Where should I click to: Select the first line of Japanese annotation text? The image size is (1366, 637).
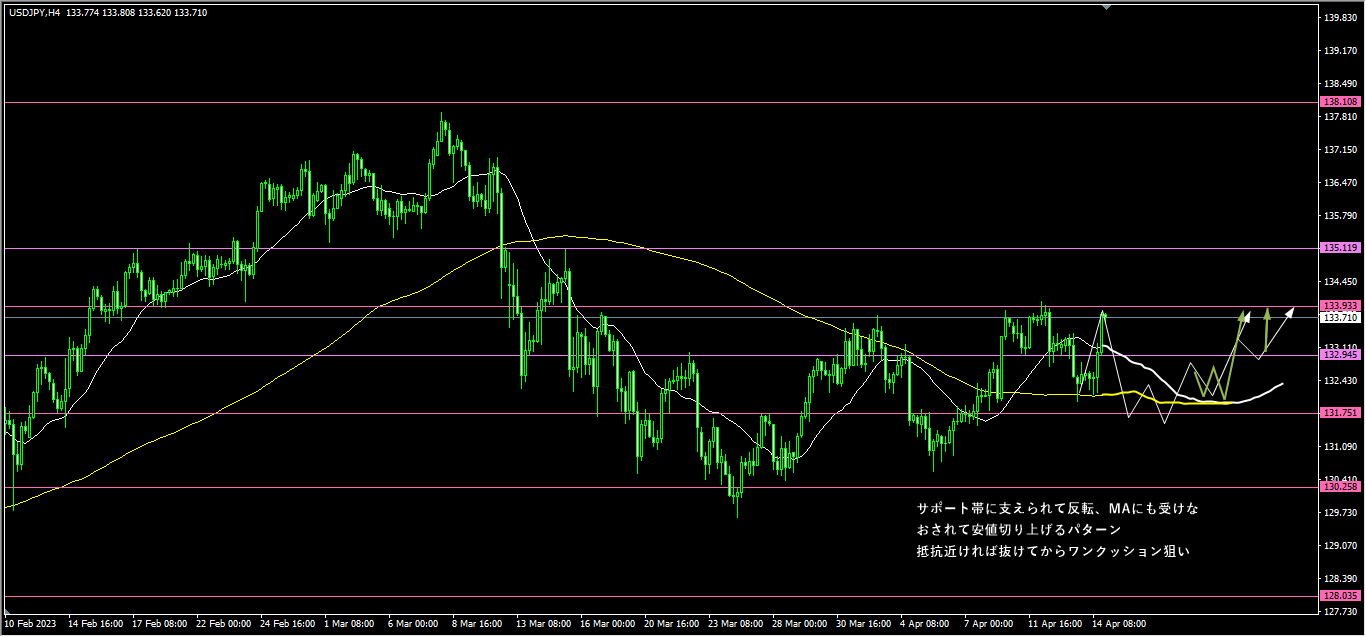tap(1056, 509)
